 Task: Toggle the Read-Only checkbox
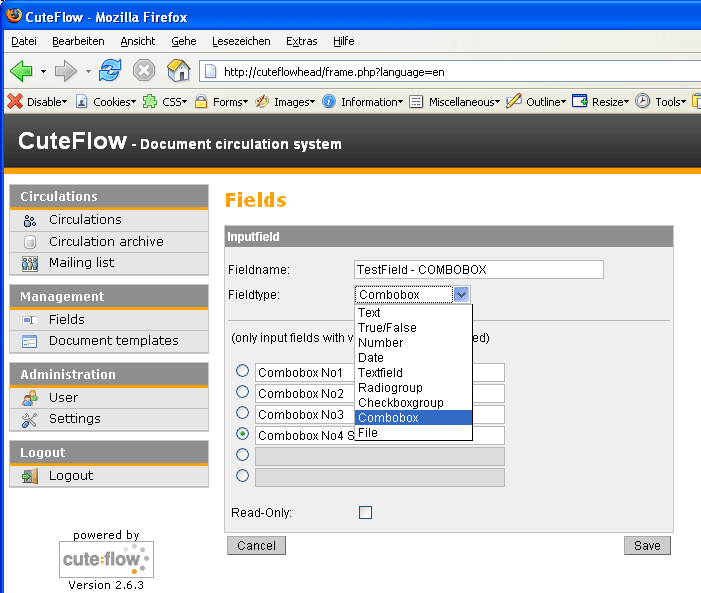pyautogui.click(x=365, y=513)
